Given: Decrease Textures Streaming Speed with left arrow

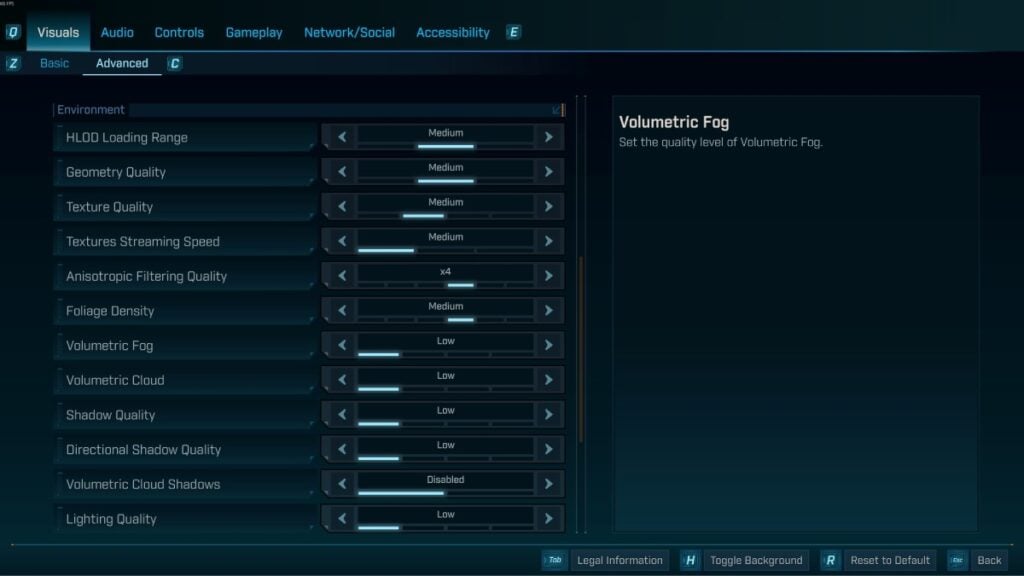Looking at the screenshot, I should click(x=342, y=241).
